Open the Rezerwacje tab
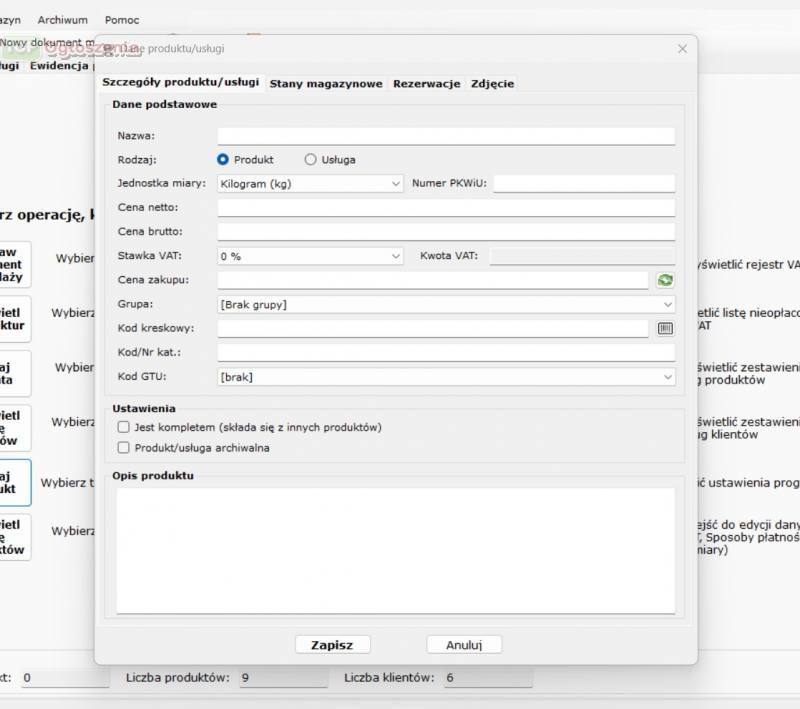 point(426,84)
